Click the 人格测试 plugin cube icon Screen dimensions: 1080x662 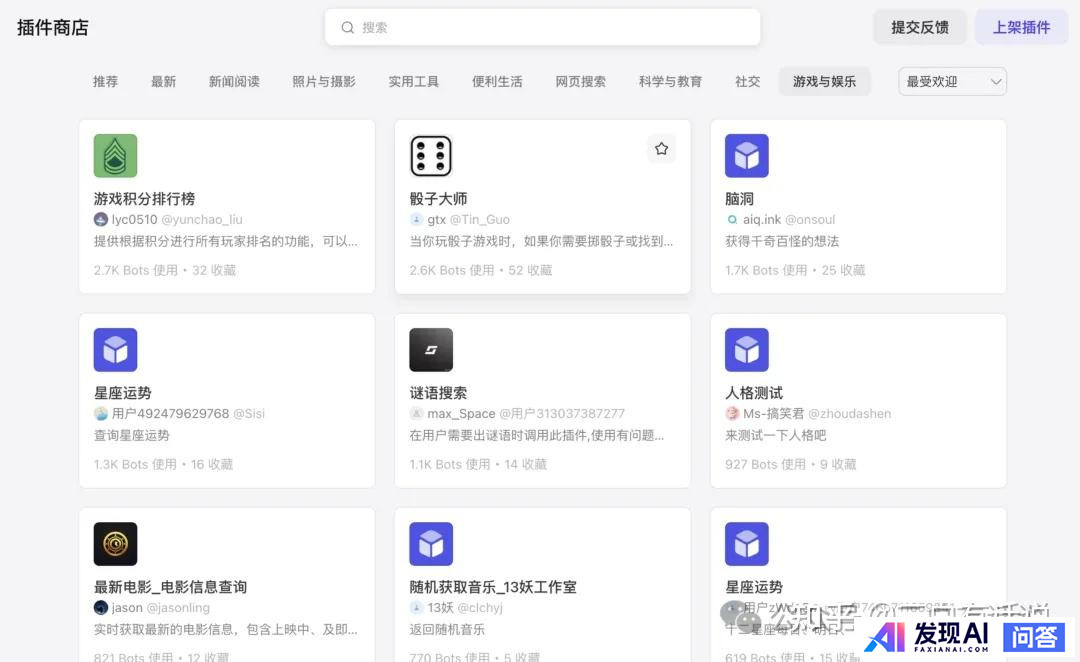click(x=746, y=350)
